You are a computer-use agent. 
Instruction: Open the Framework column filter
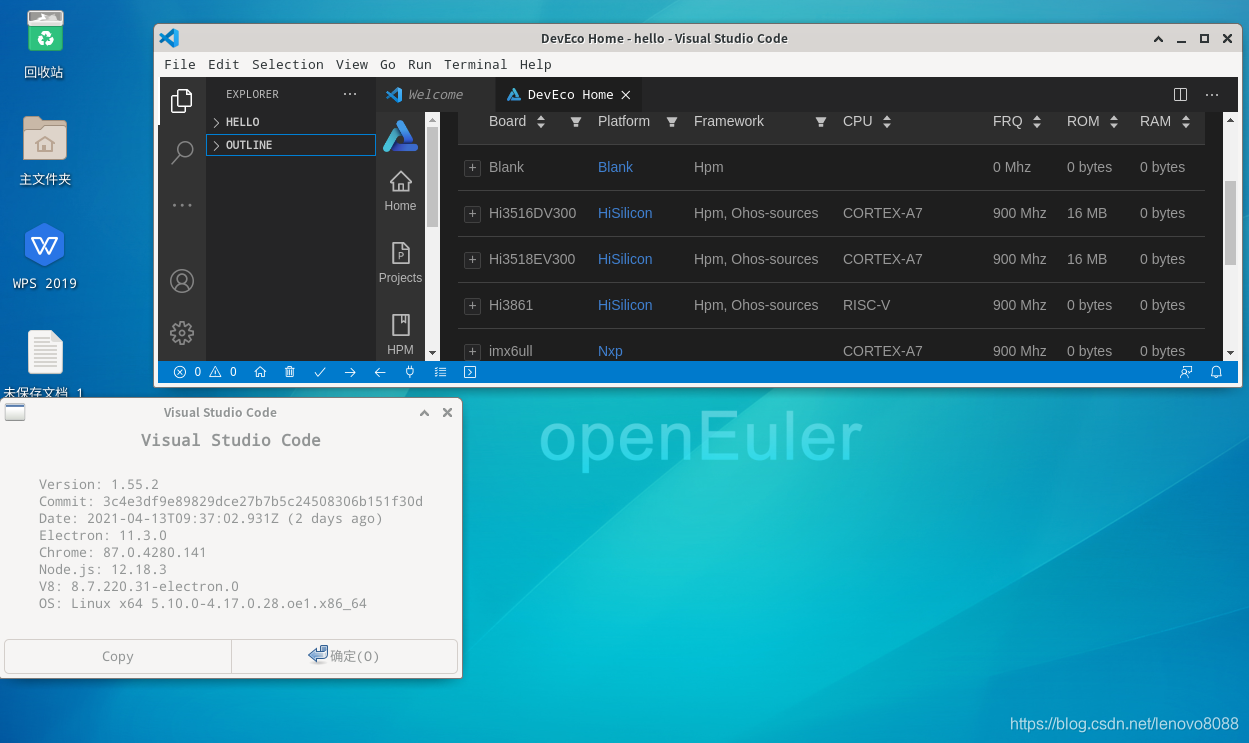pos(821,122)
